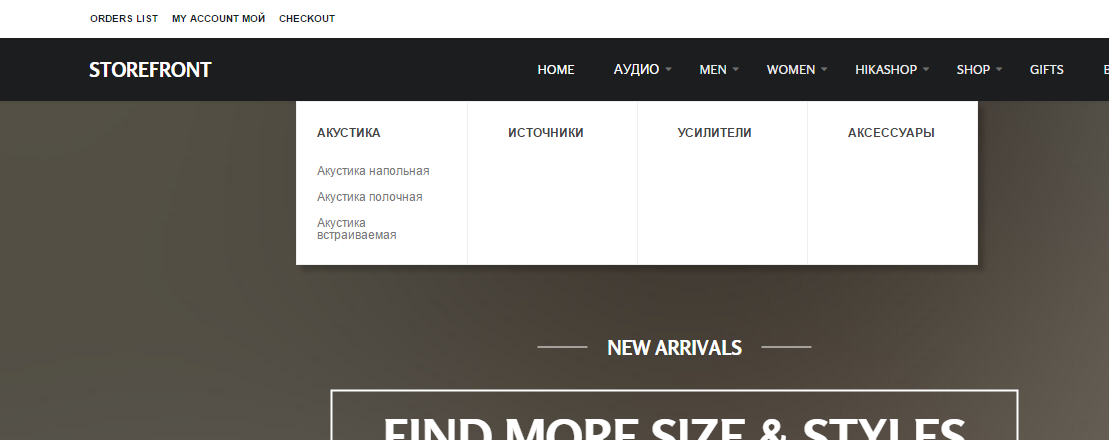Click the STOREFRONT logo
The width and height of the screenshot is (1109, 440).
click(x=150, y=69)
